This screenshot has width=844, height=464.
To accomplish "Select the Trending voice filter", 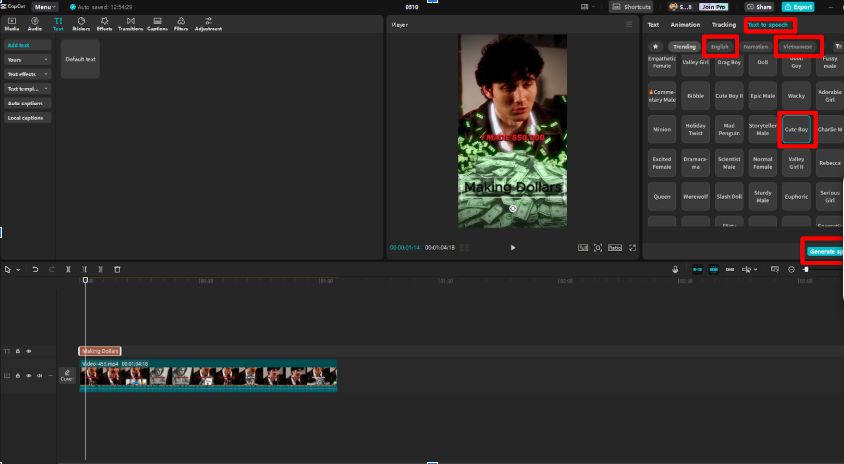I will point(684,47).
